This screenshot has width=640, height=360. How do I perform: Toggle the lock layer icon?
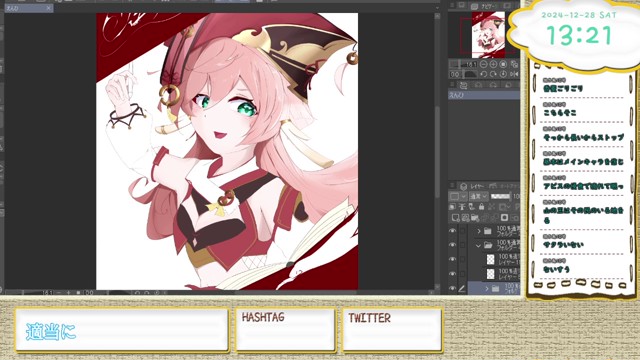click(x=482, y=207)
